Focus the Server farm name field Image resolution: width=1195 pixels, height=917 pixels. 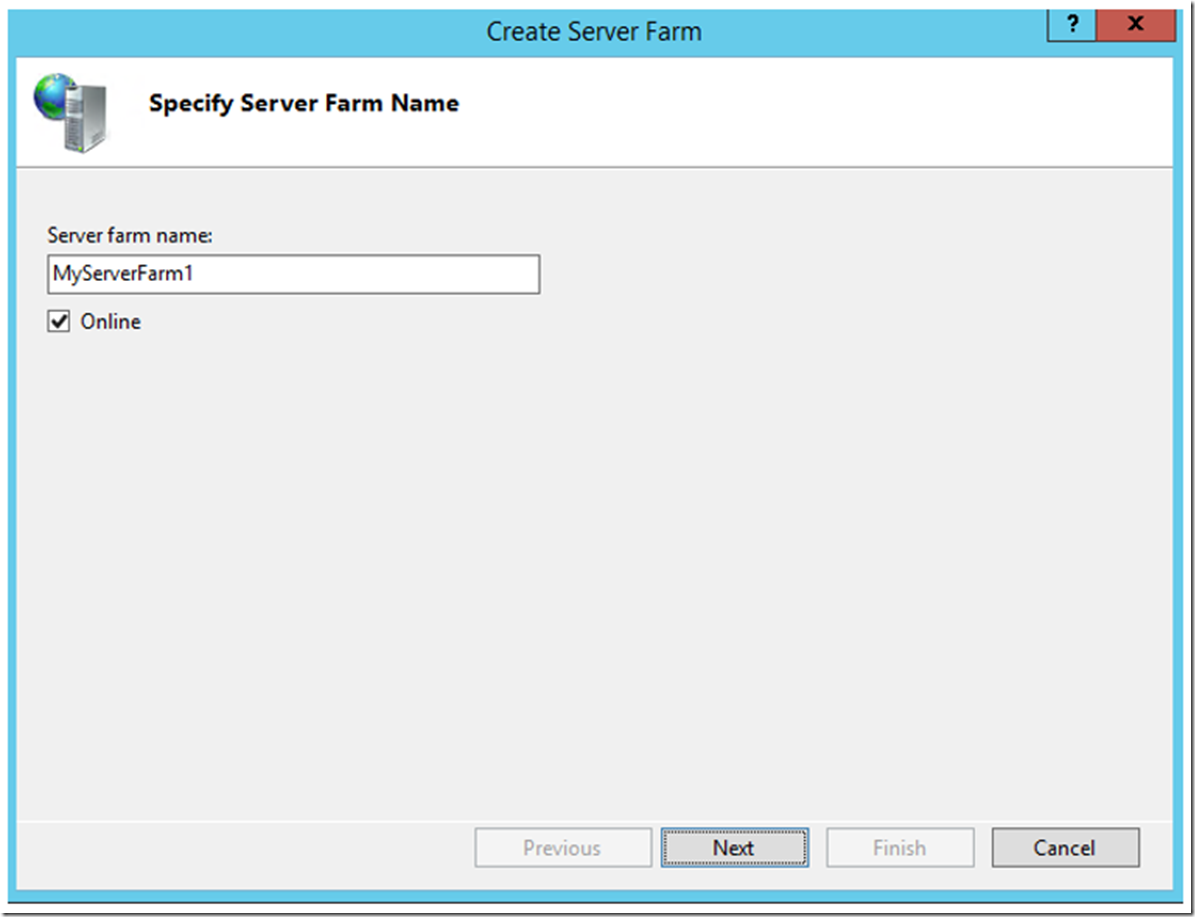tap(293, 274)
